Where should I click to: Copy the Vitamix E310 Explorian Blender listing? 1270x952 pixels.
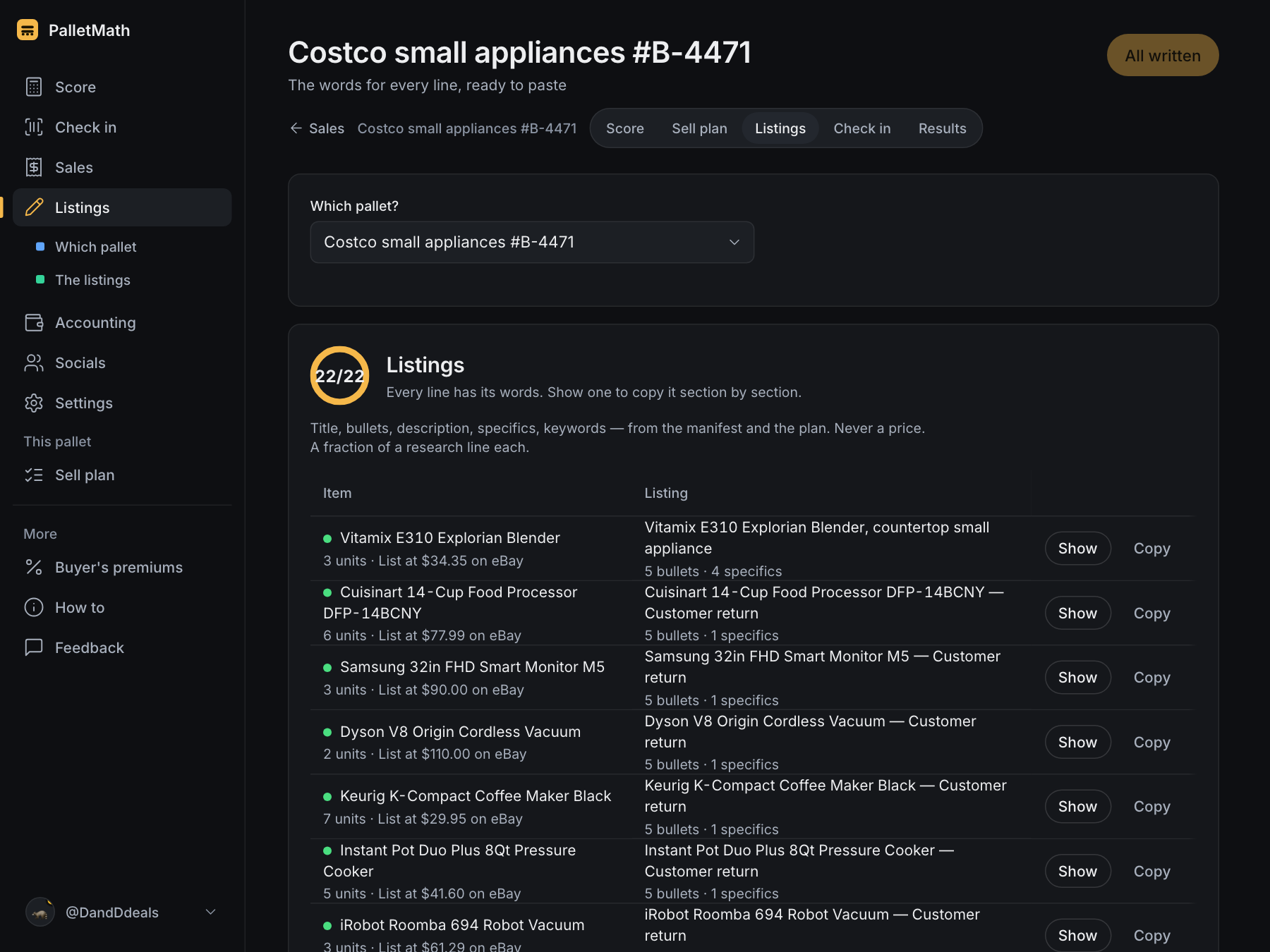(x=1152, y=548)
